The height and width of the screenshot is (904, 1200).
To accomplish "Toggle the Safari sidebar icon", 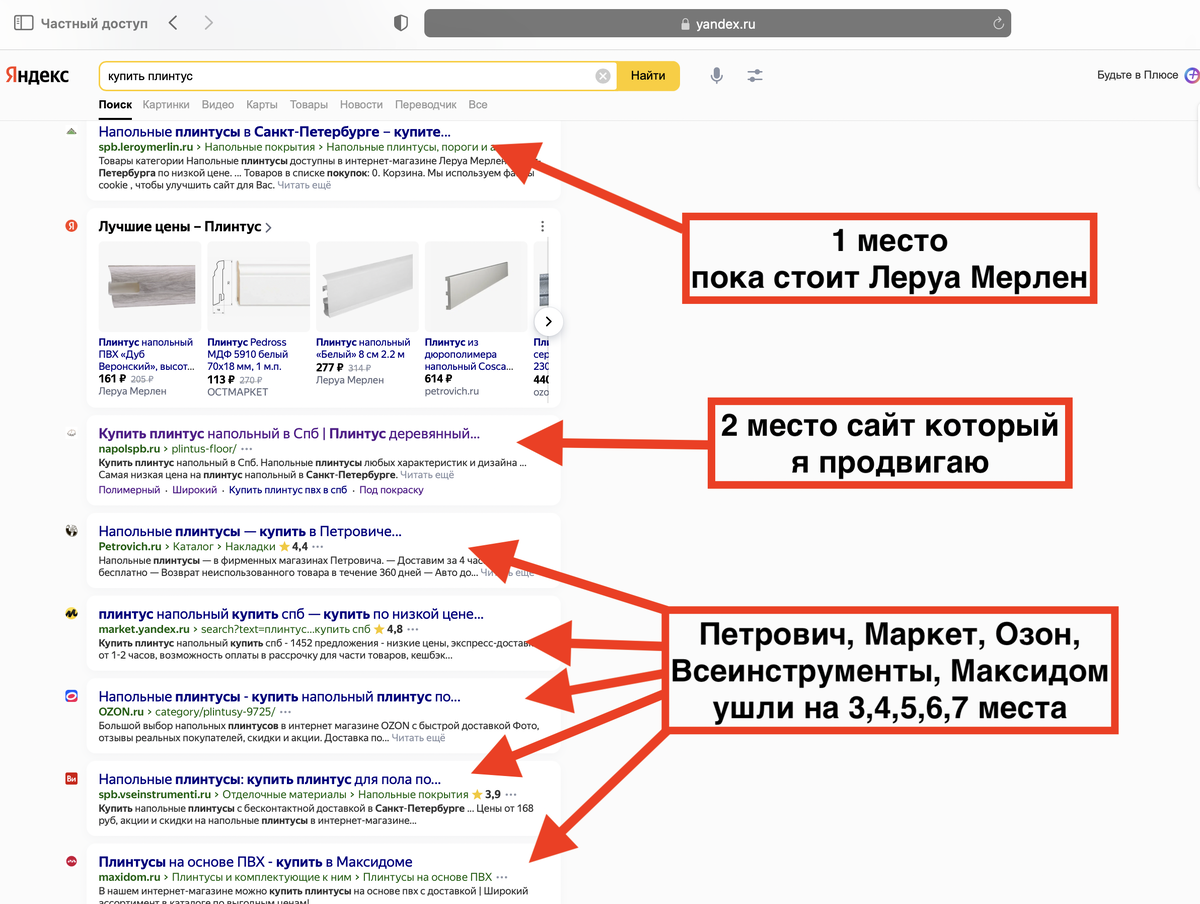I will [x=22, y=21].
